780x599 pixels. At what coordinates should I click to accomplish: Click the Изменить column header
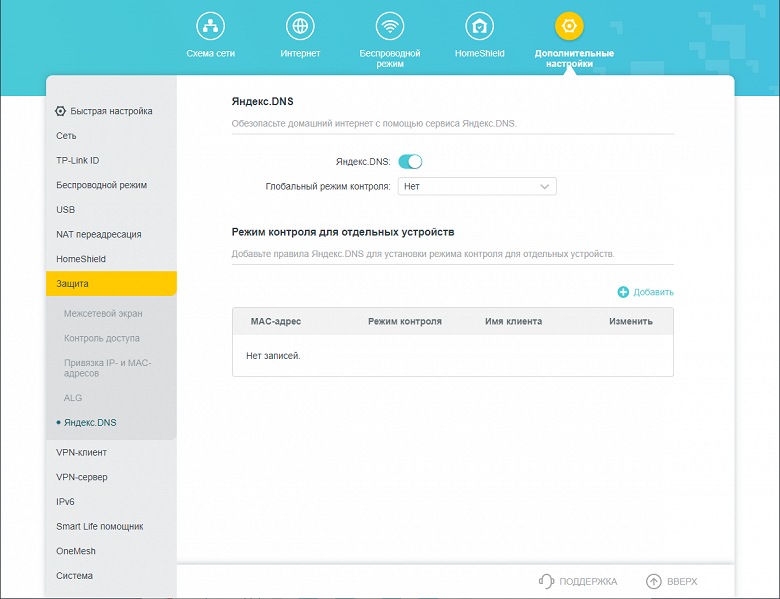click(x=631, y=321)
